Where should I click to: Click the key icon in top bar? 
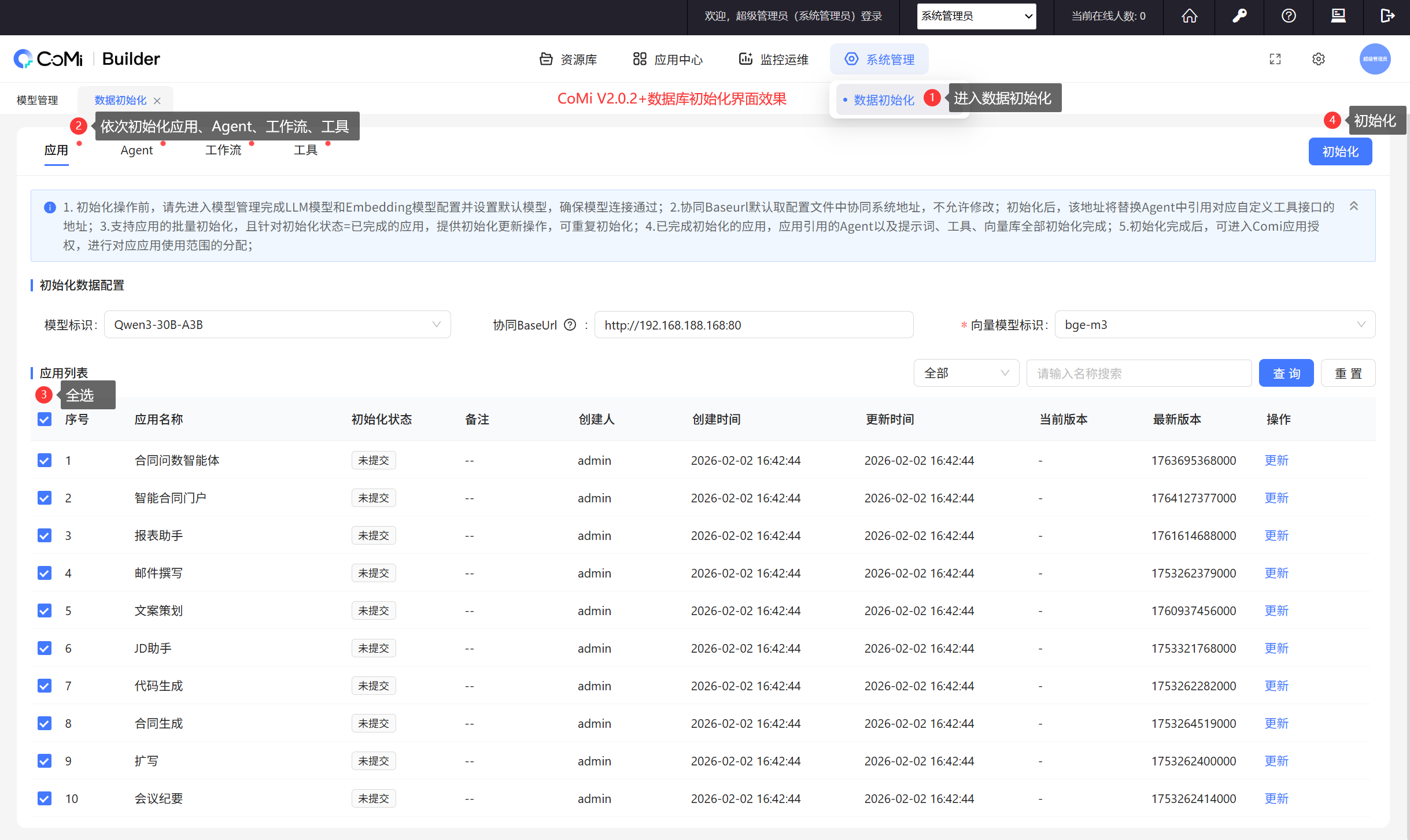(1239, 16)
